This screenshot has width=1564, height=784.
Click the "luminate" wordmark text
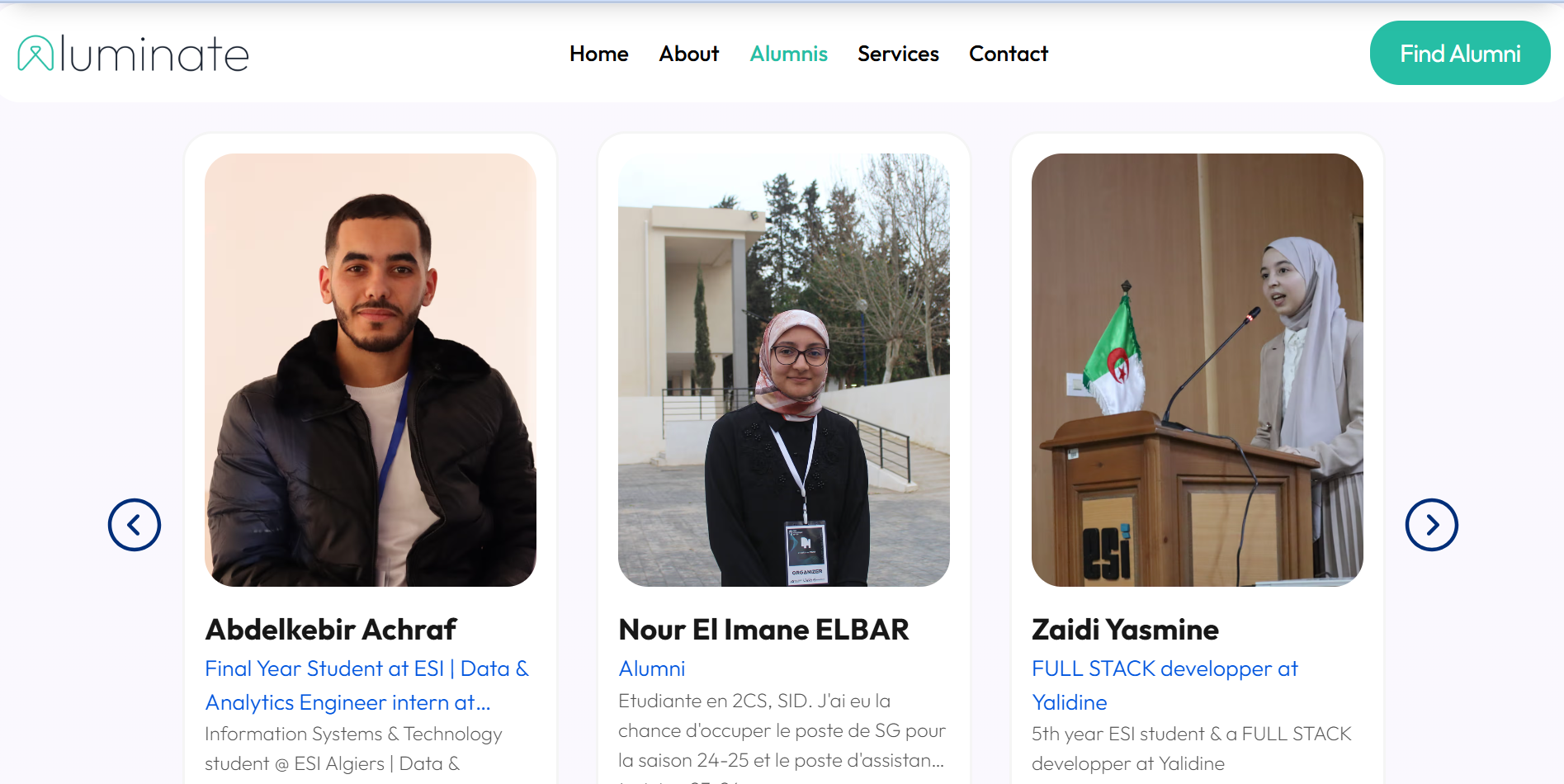pos(154,54)
